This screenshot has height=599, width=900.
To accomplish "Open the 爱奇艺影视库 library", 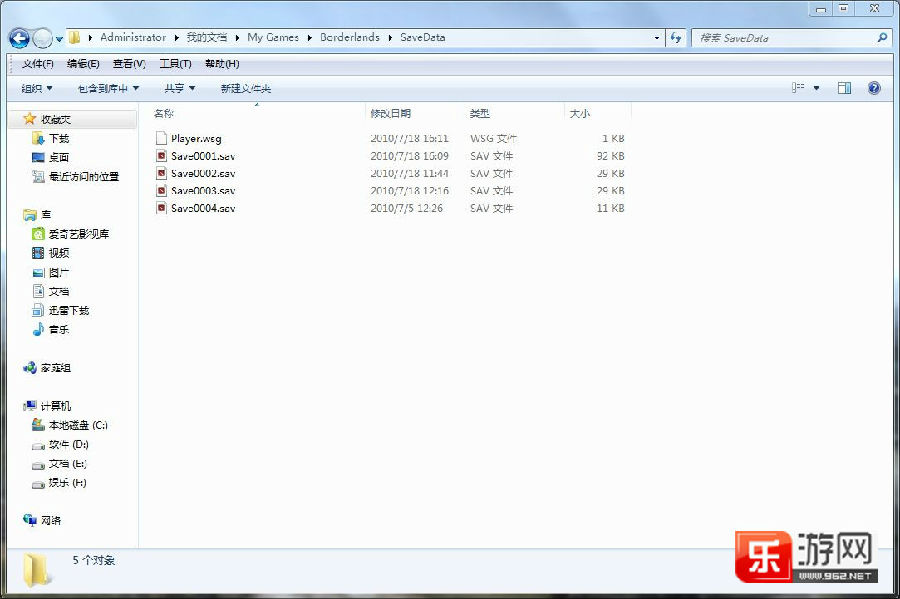I will pos(79,234).
